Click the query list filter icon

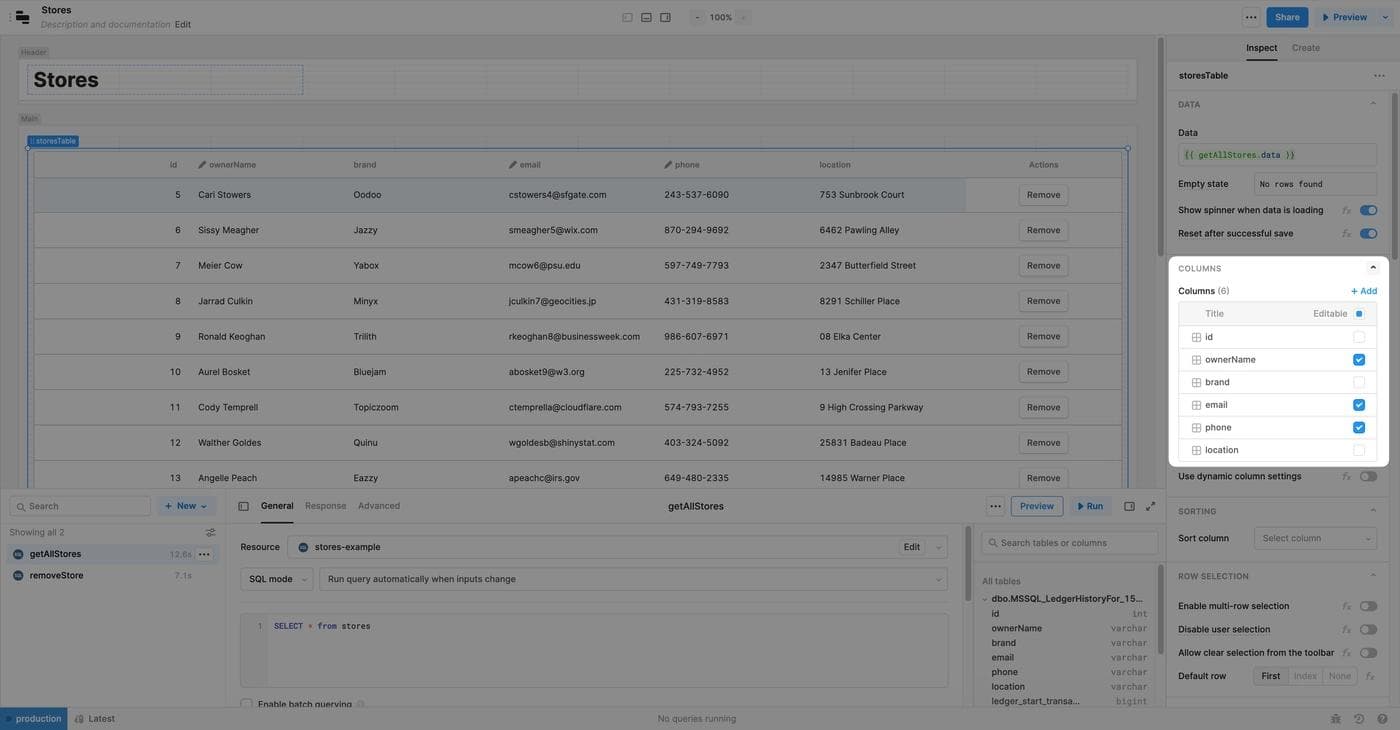(x=210, y=533)
